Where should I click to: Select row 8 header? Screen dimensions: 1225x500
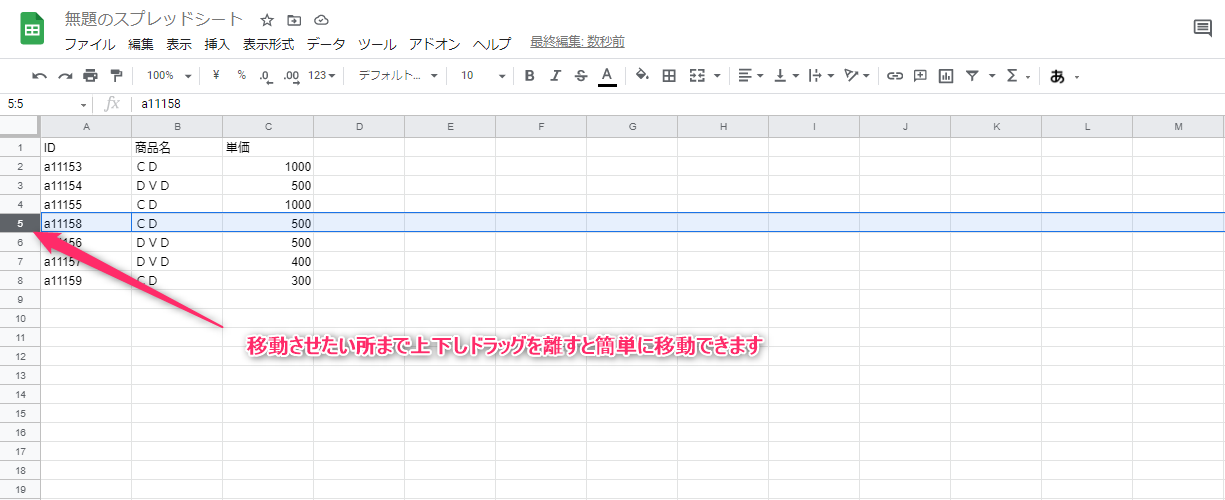[x=20, y=280]
